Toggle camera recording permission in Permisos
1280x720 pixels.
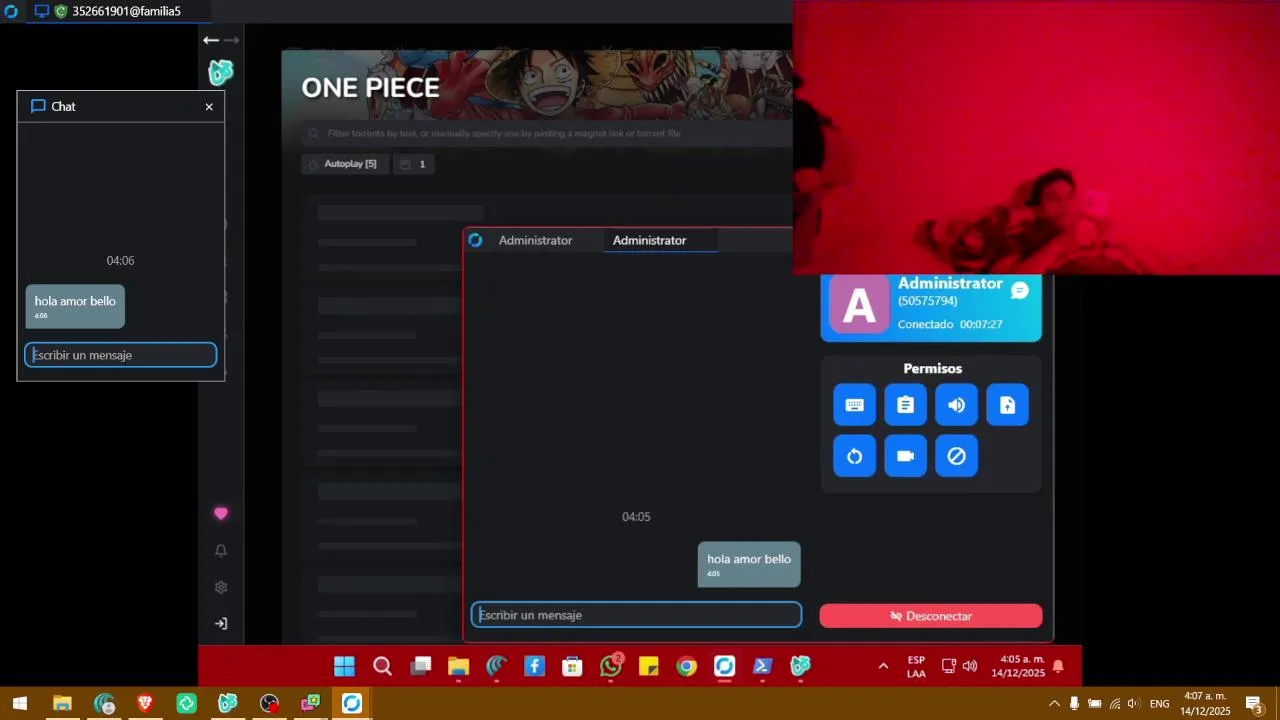pyautogui.click(x=905, y=456)
